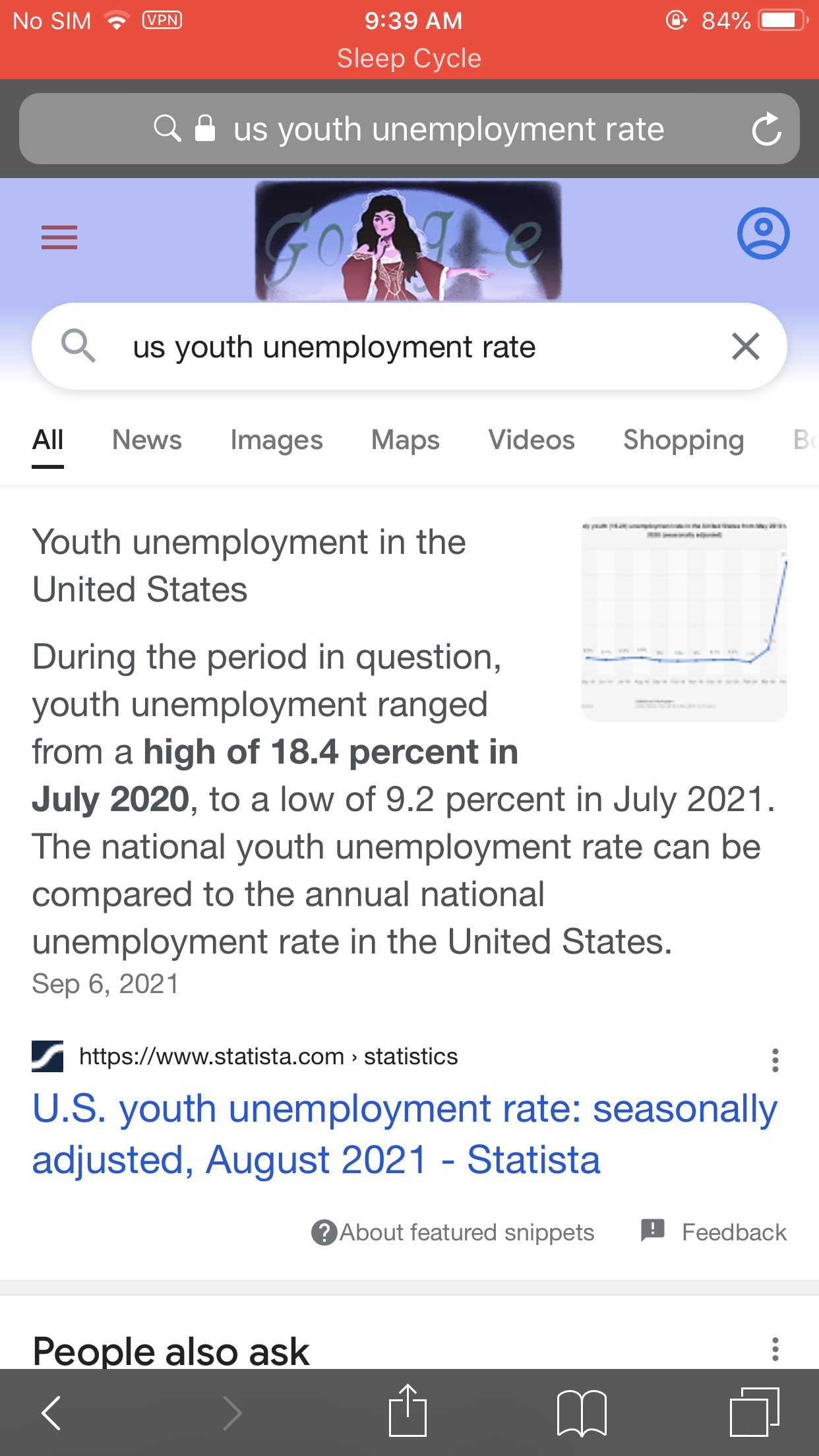Open People also ask options menu

pos(775,1349)
